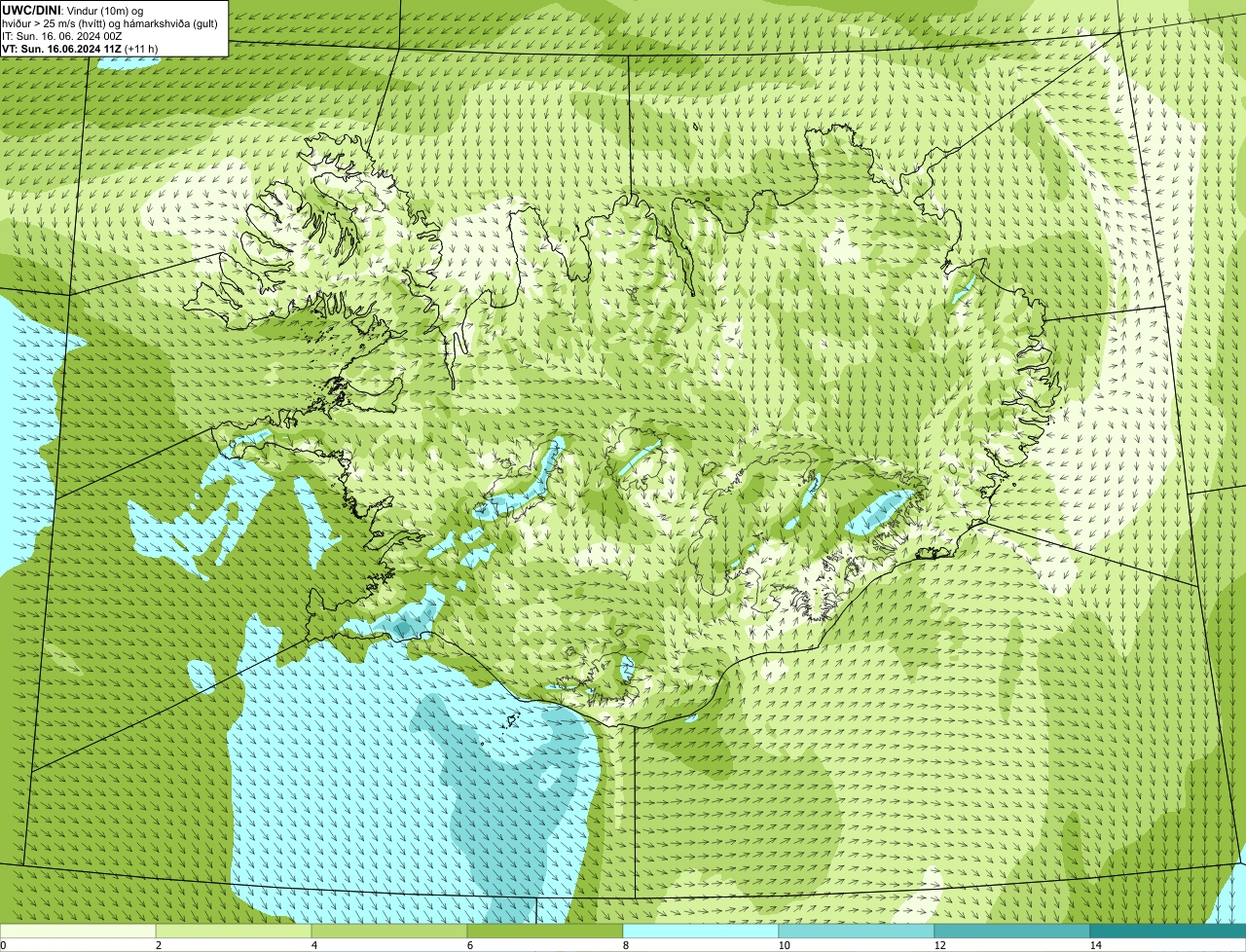The image size is (1246, 952).
Task: Click the 0–2 m/s palest legend color
Action: pos(78,932)
